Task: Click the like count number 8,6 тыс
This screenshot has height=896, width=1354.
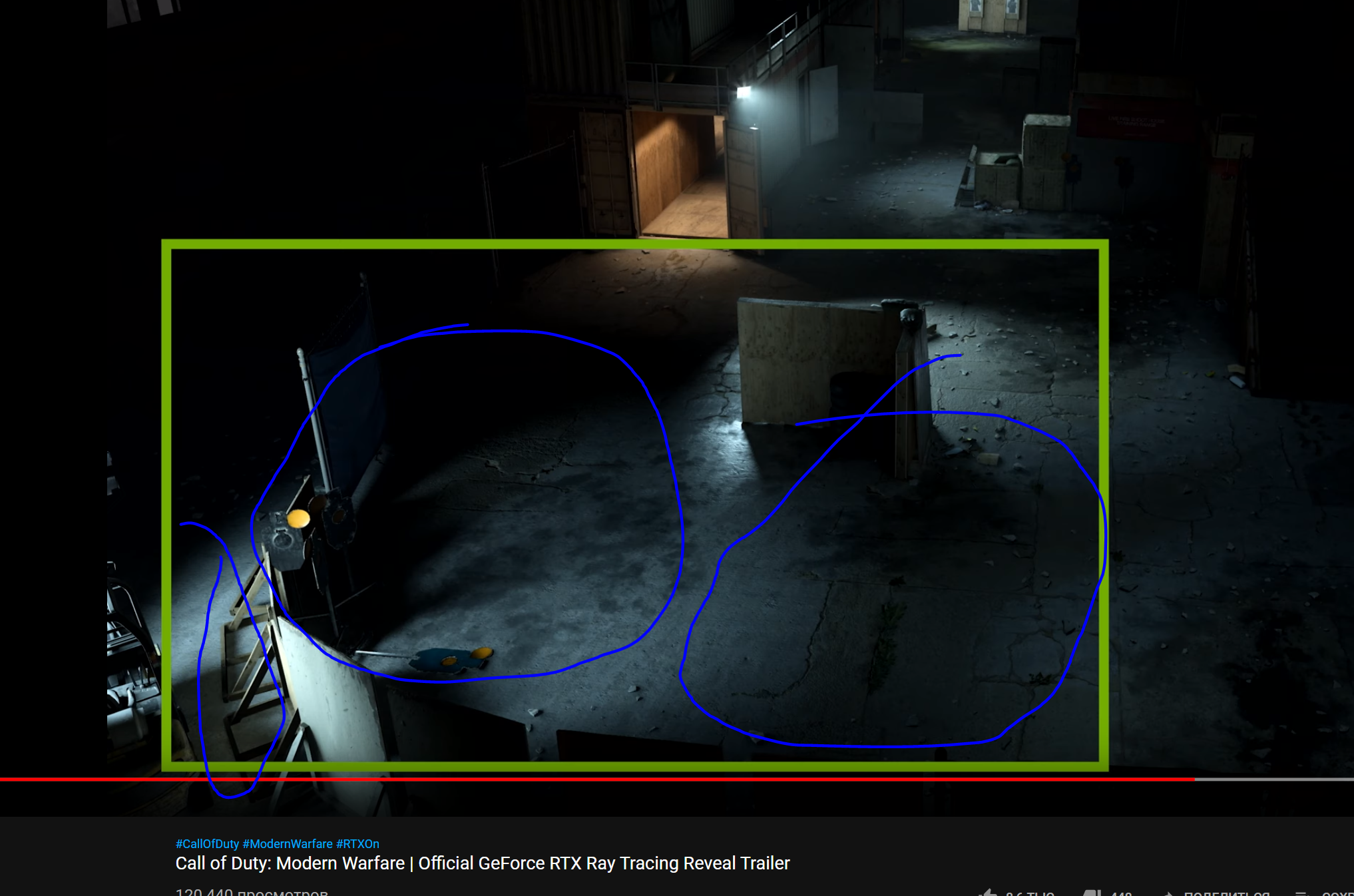Action: click(x=1030, y=893)
